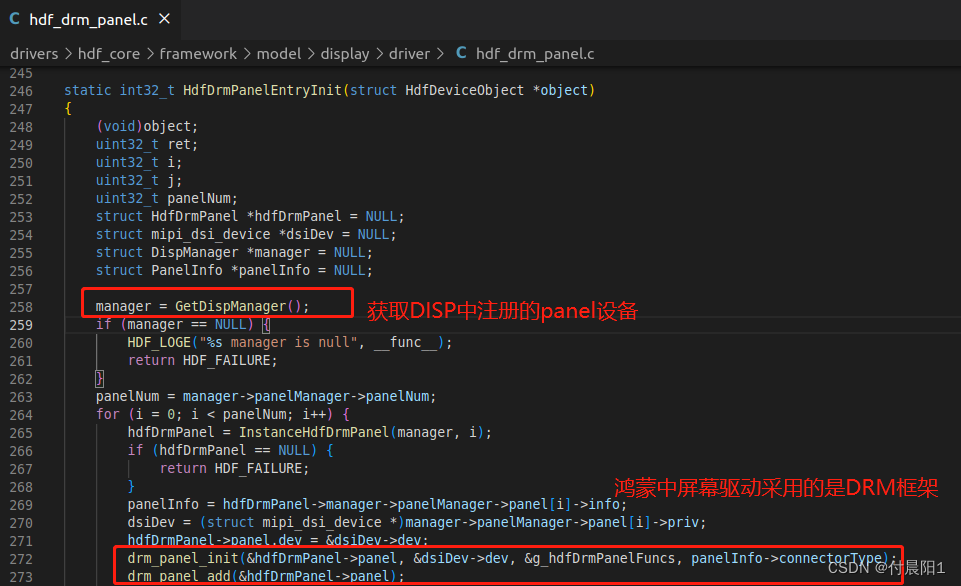Open the hdf_core breadcrumb segment

(109, 54)
